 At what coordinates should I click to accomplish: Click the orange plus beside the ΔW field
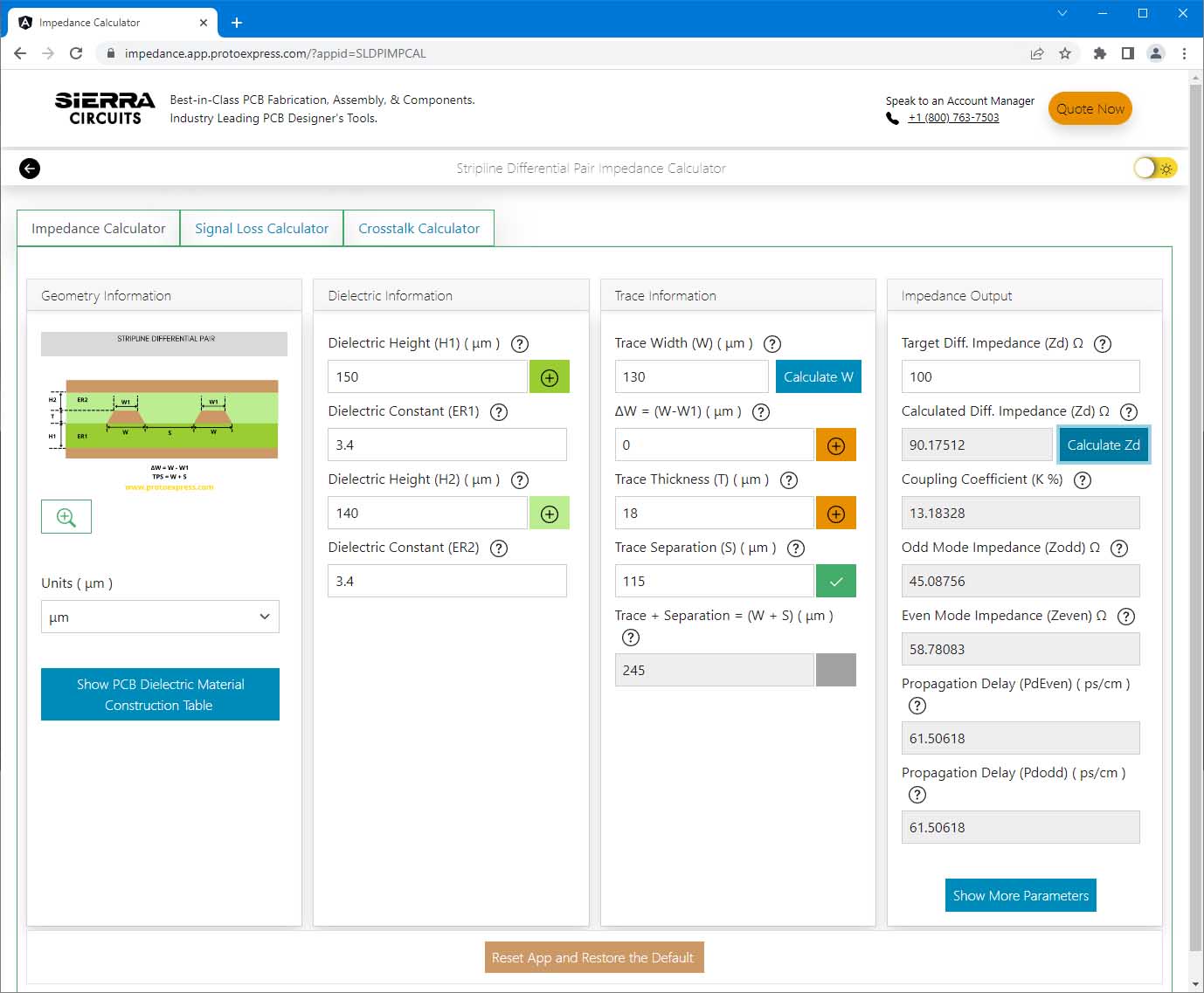tap(835, 445)
